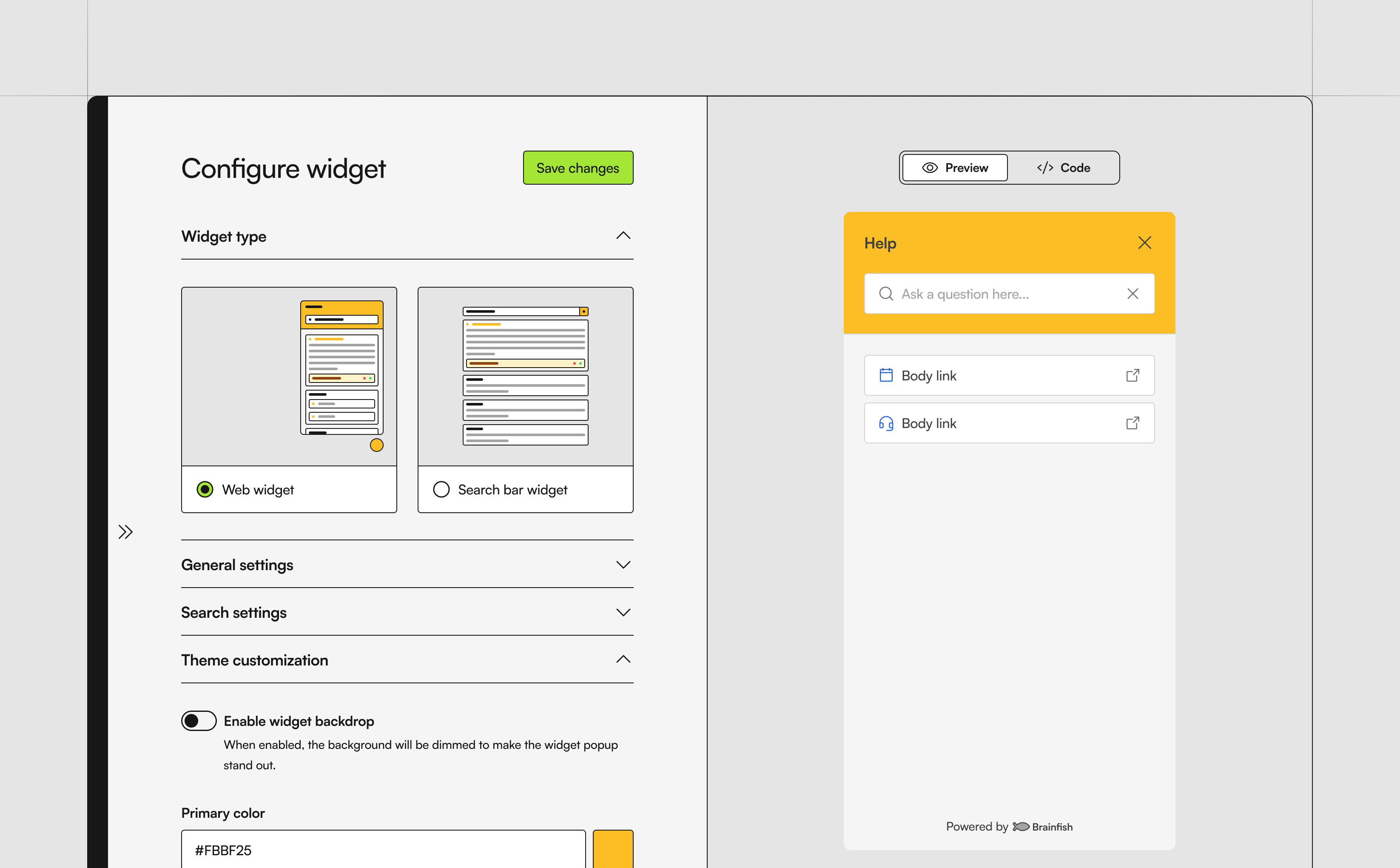
Task: Click the Enable widget backdrop label
Action: (x=299, y=721)
